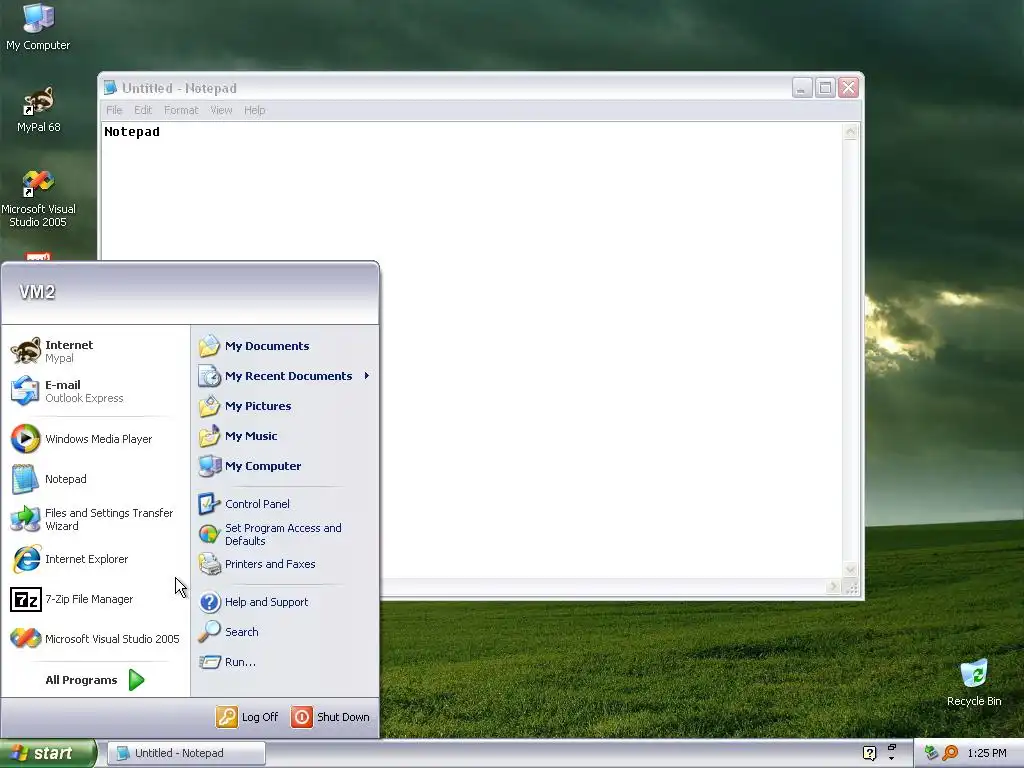Select My Computer desktop icon
This screenshot has width=1024, height=768.
(38, 27)
